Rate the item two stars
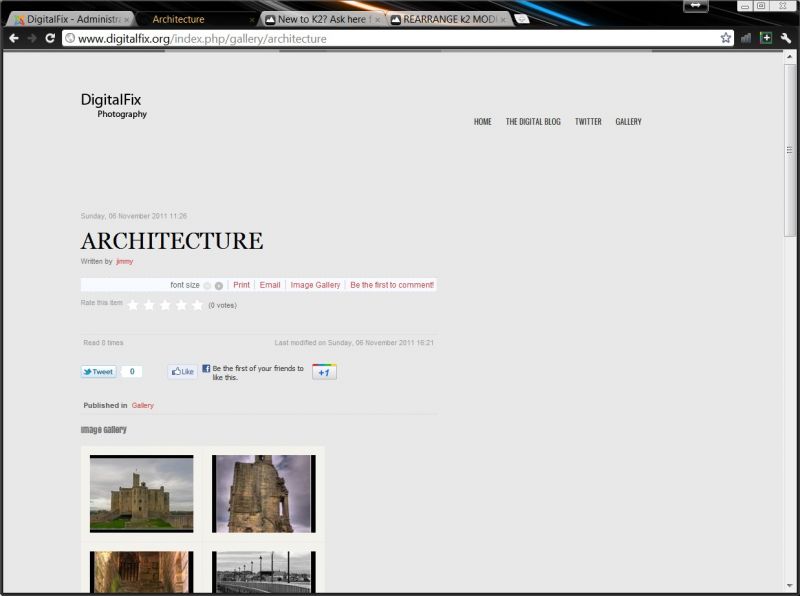This screenshot has height=596, width=800. tap(149, 305)
